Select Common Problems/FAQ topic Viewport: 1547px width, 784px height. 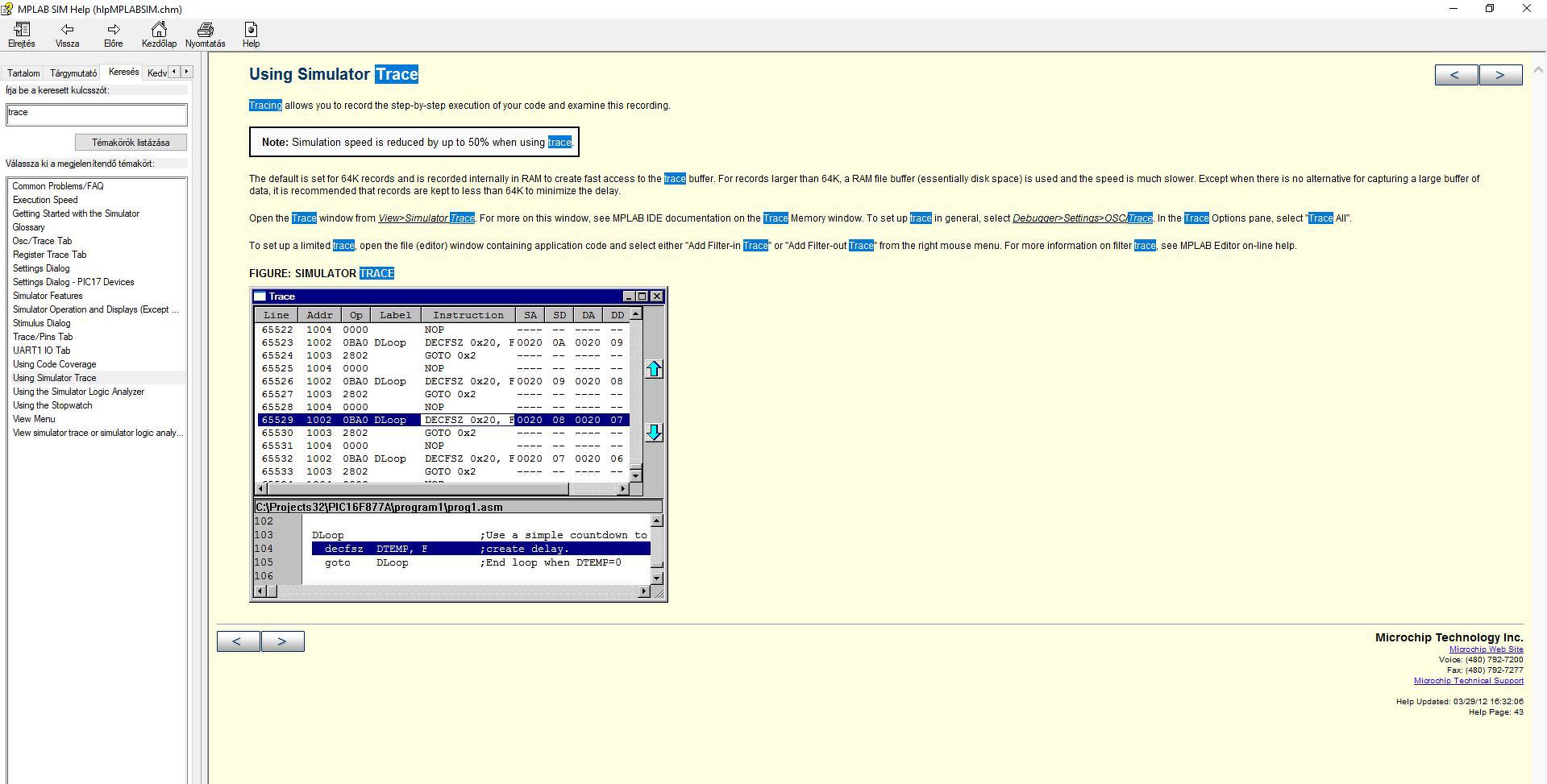coord(58,186)
